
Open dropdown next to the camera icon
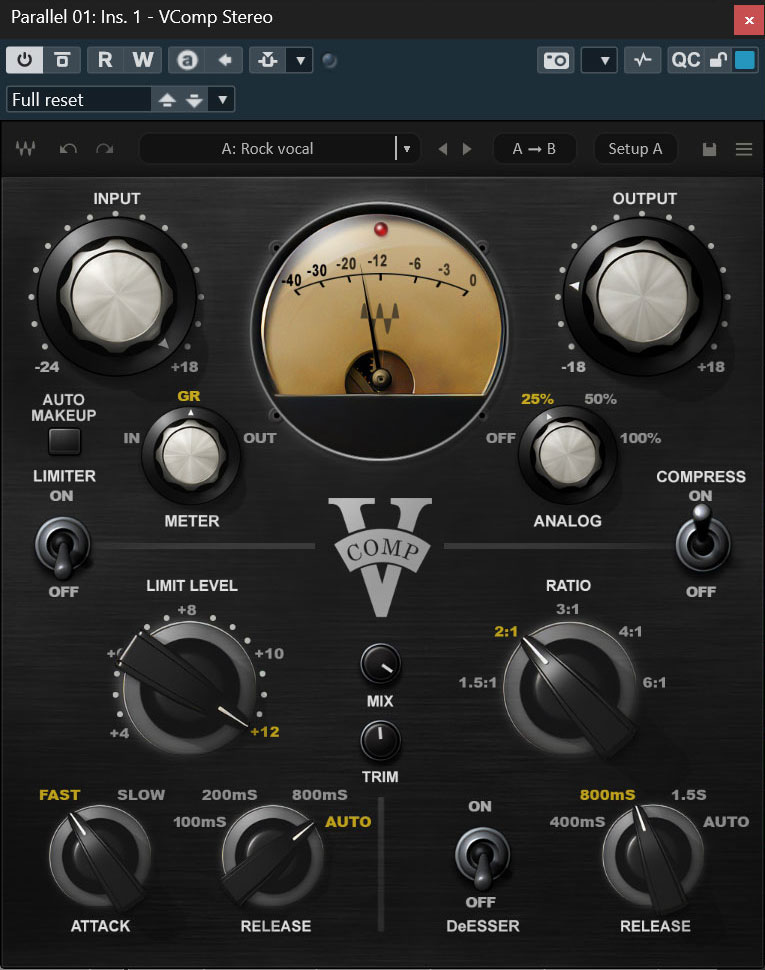(x=599, y=60)
